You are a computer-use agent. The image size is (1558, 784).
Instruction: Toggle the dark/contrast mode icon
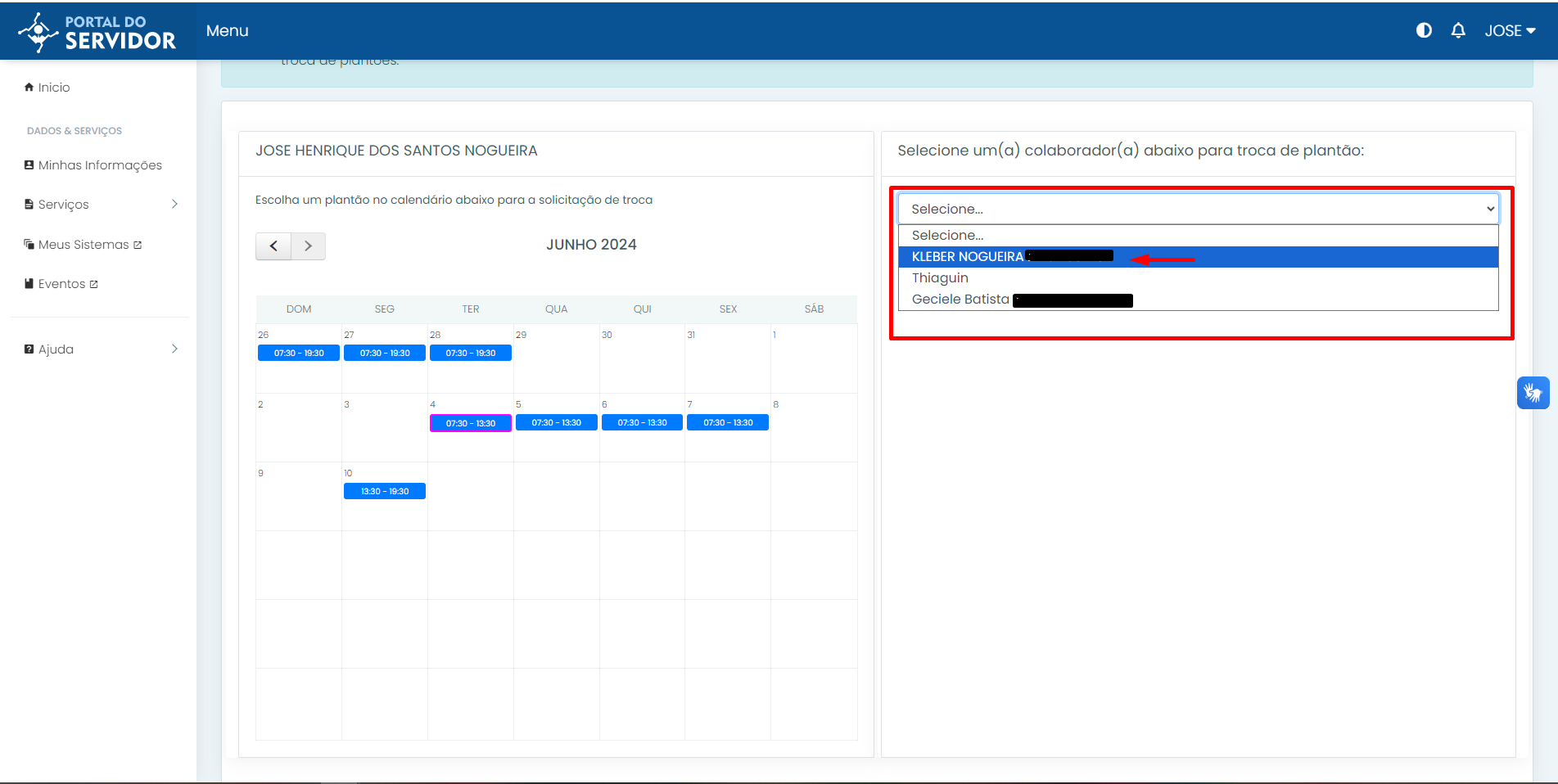[1424, 30]
